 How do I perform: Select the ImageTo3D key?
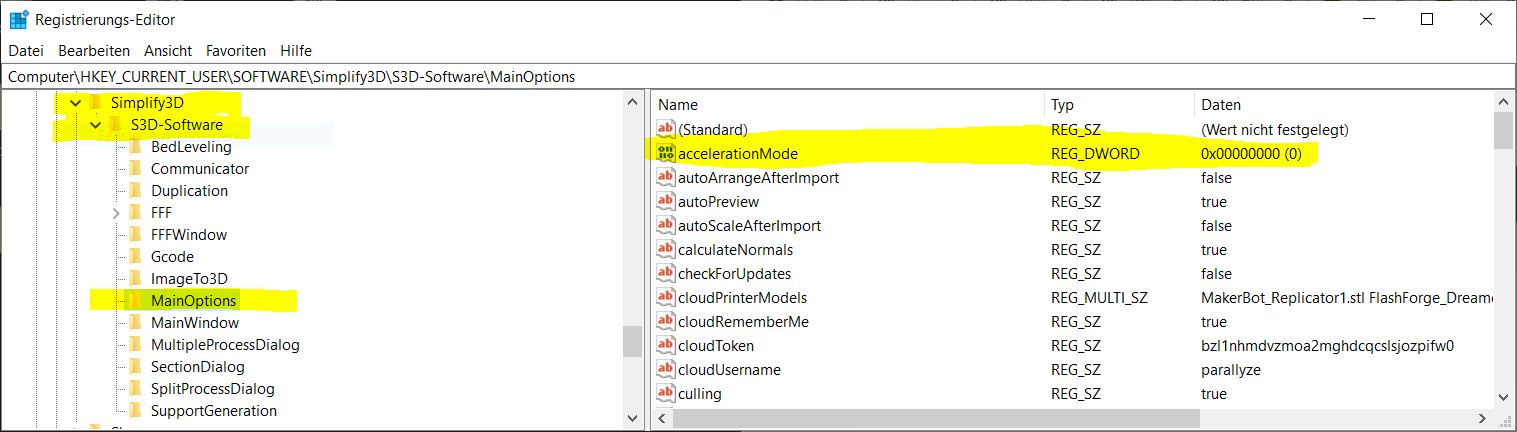tap(189, 279)
